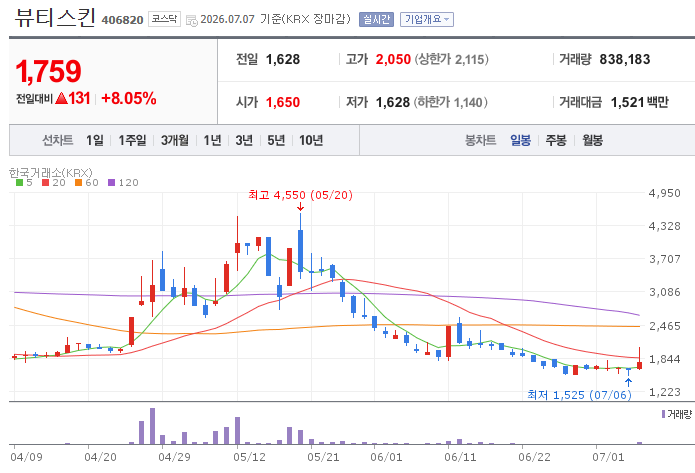
Task: Select the 10년 line chart tab
Action: tap(311, 141)
